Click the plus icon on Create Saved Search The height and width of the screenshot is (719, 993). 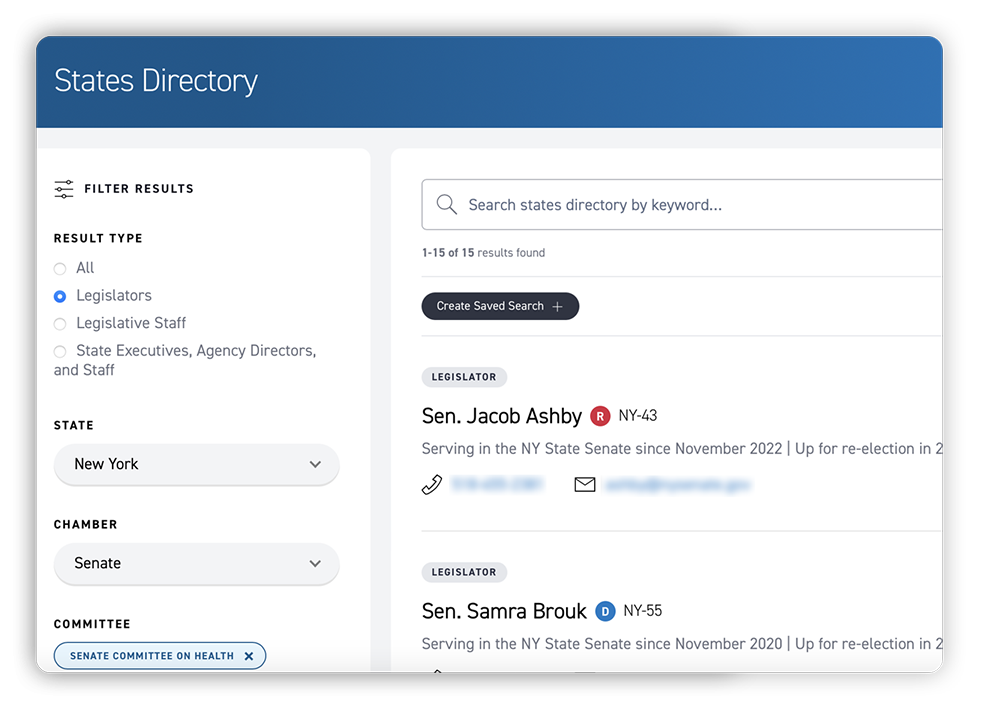(x=559, y=306)
